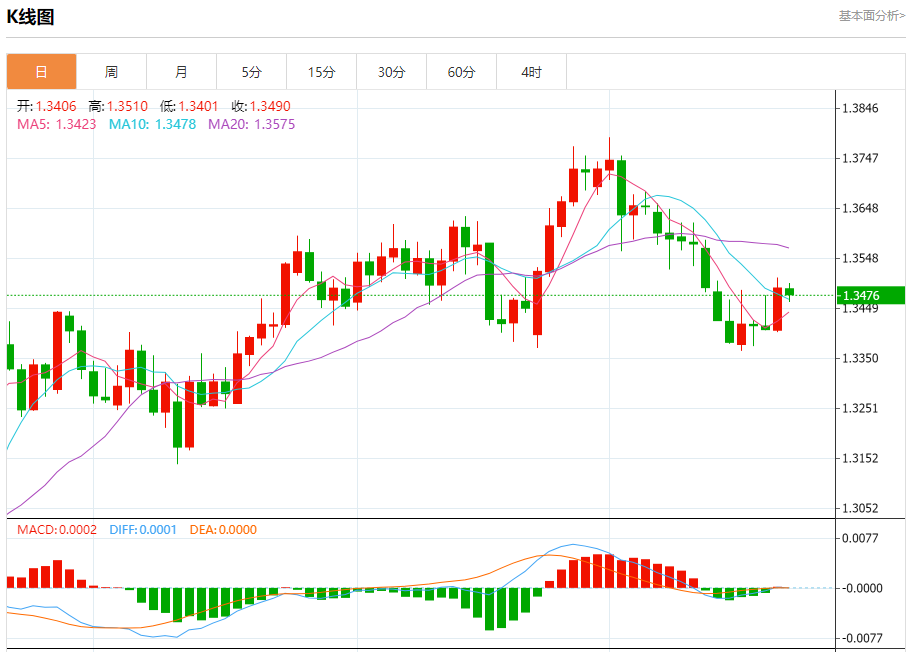909x652 pixels.
Task: Click the latest green candlestick on the chart
Action: tap(789, 292)
